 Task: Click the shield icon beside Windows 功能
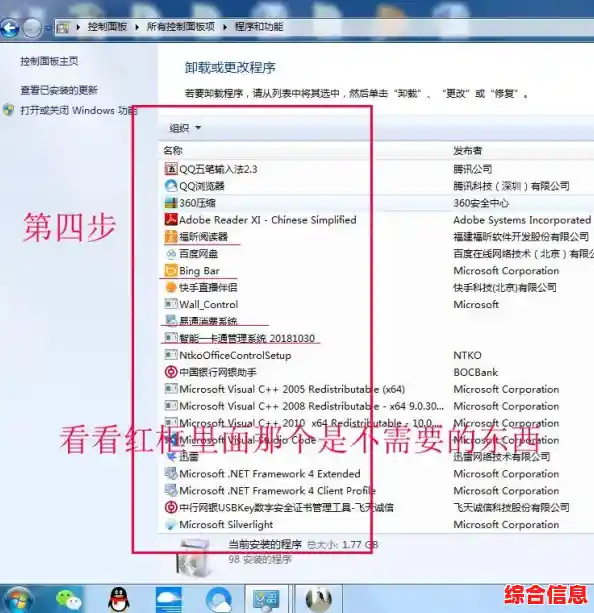(x=9, y=110)
